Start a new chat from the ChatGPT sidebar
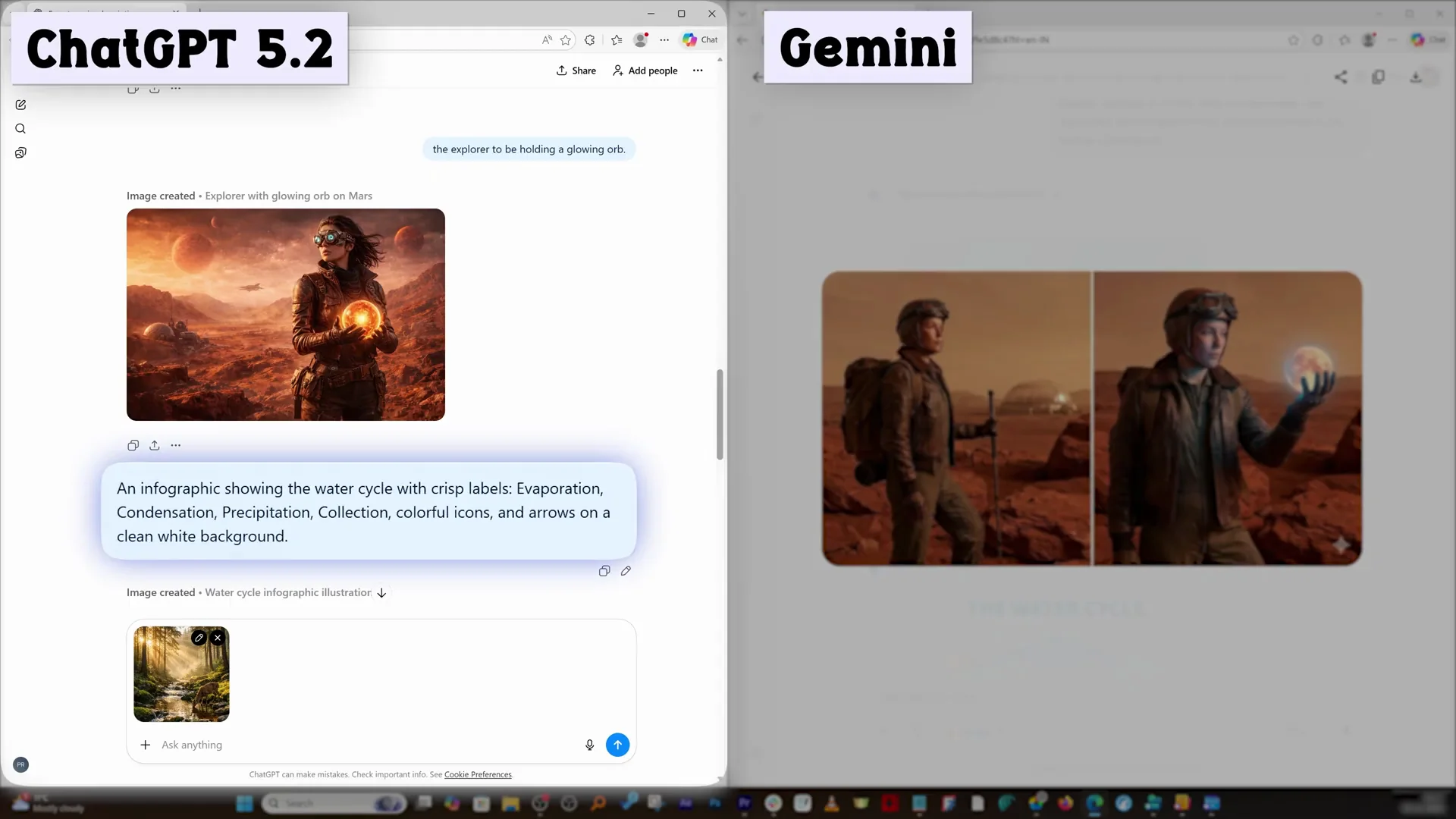 (x=20, y=105)
